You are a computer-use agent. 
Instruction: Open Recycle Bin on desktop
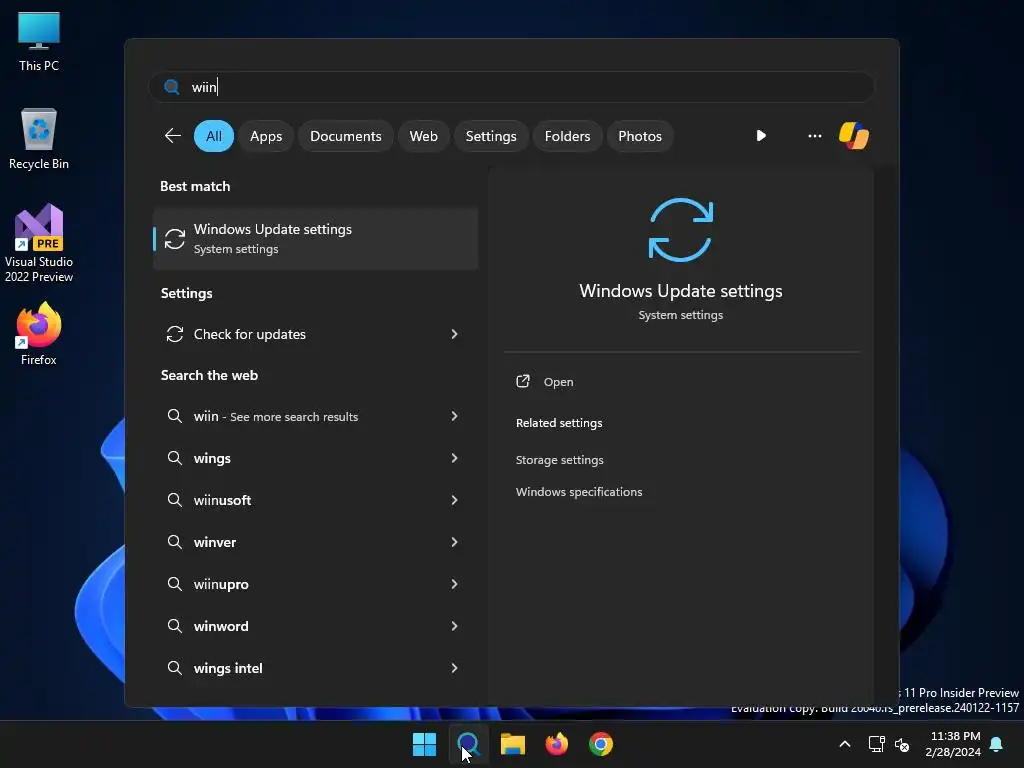coord(39,139)
